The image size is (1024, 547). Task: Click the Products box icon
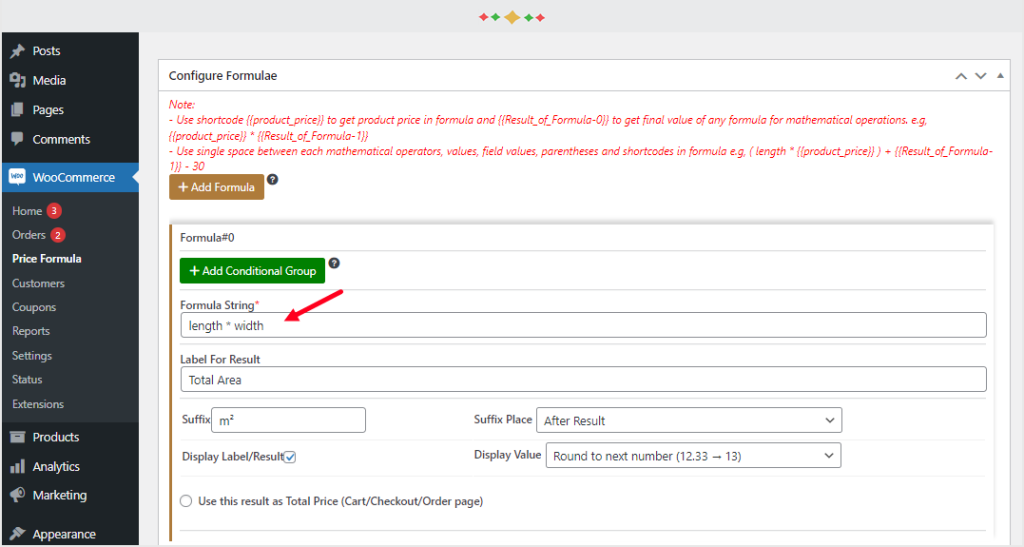[18, 437]
